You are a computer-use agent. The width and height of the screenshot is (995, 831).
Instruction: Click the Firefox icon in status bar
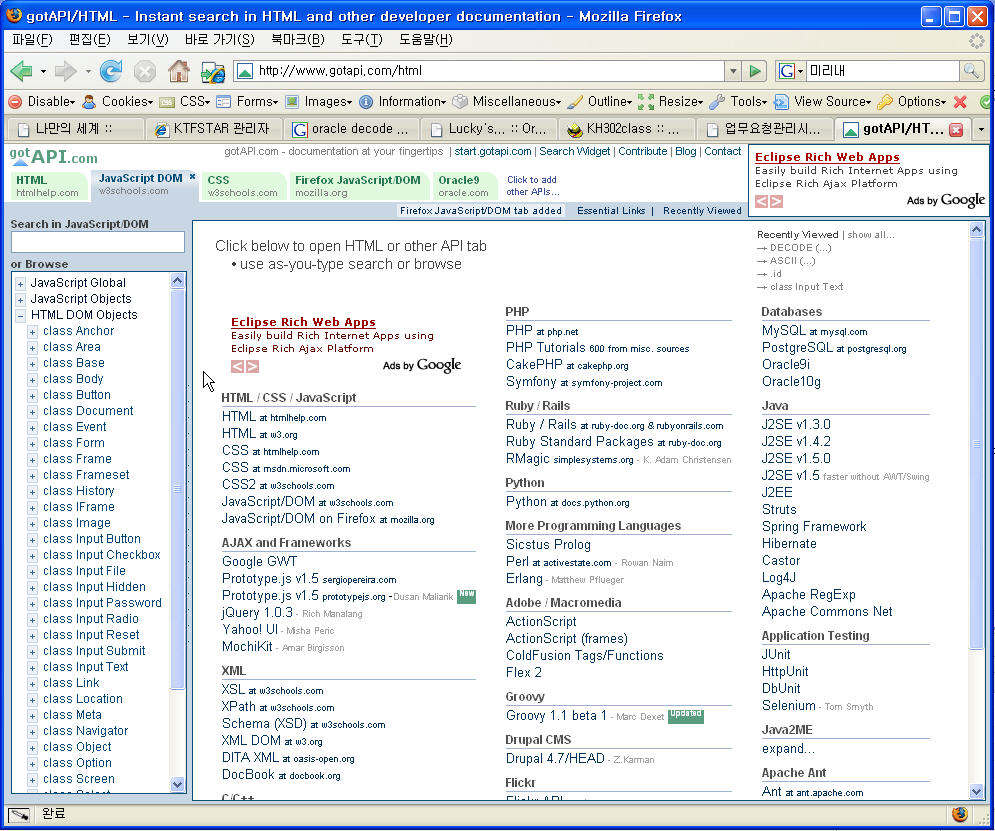(959, 814)
